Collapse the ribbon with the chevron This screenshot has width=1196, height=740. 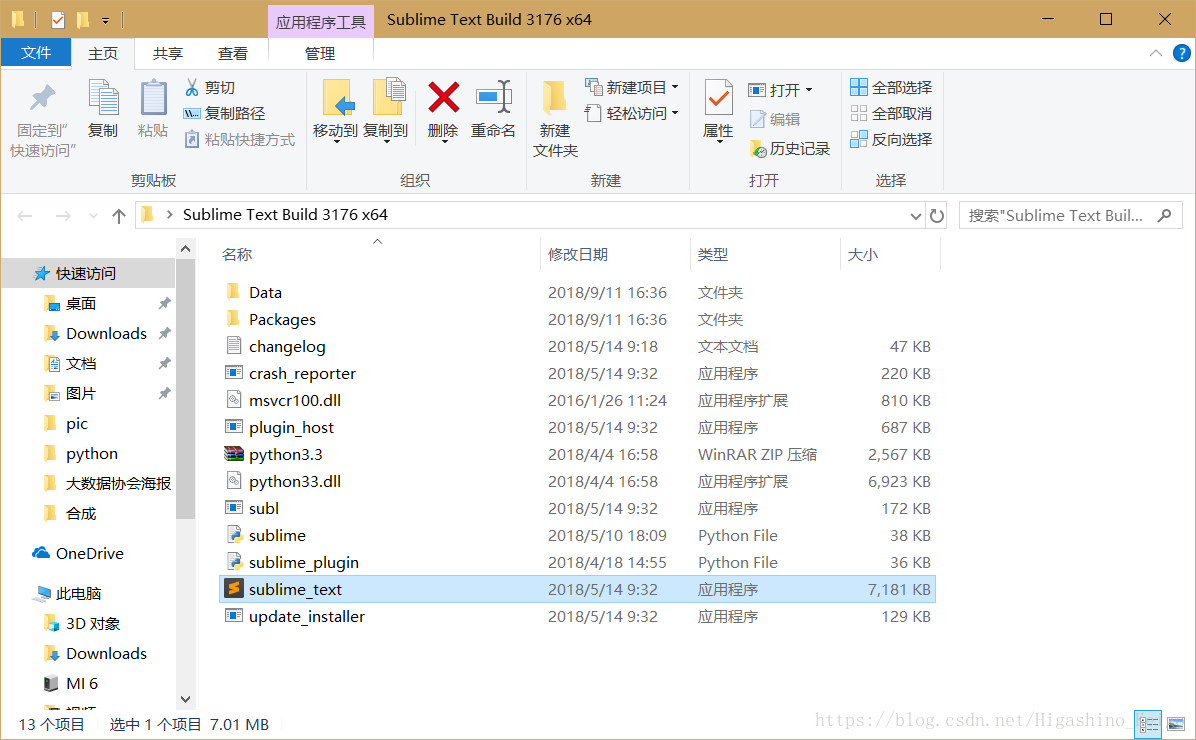click(1156, 53)
